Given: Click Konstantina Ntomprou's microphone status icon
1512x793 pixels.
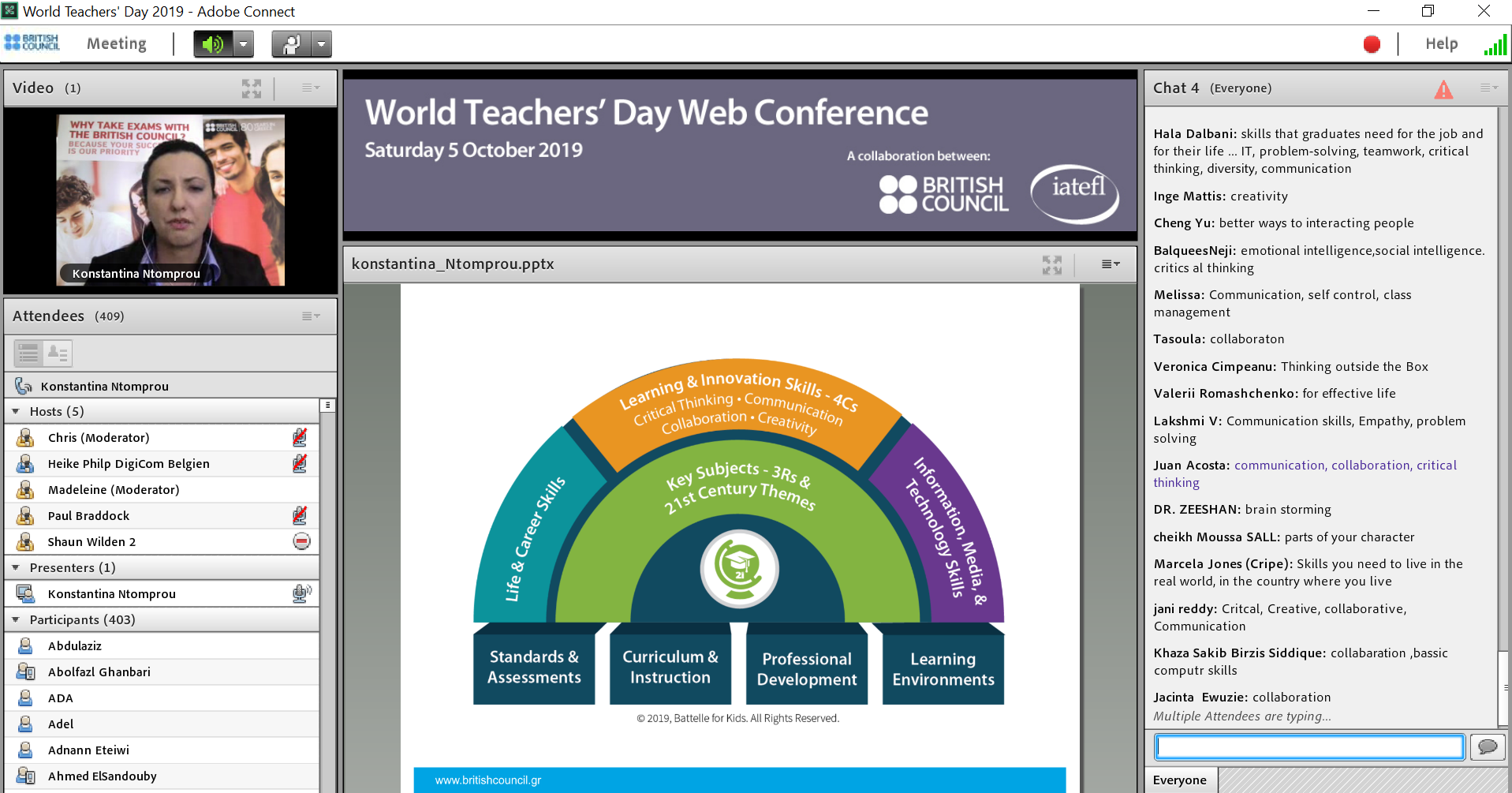Looking at the screenshot, I should (301, 593).
